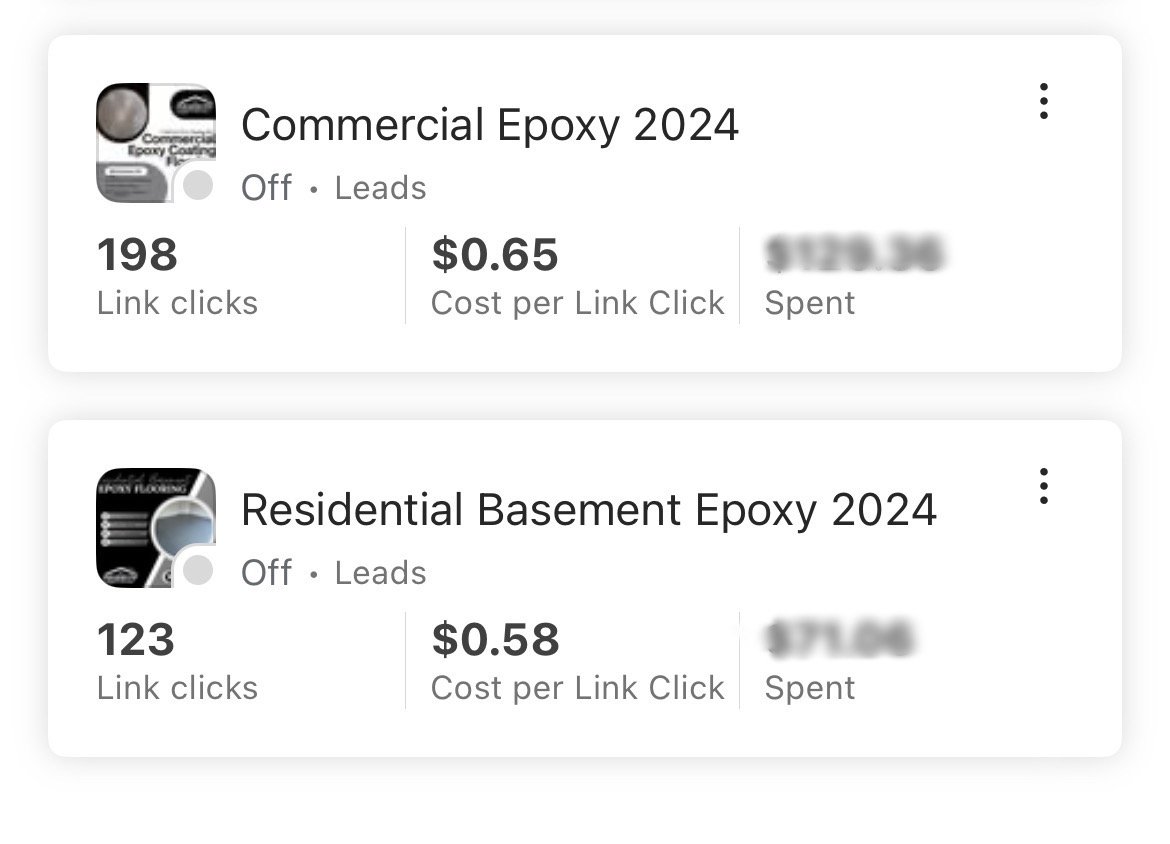Select the 198 Link clicks metric
Image resolution: width=1170 pixels, height=844 pixels.
[x=177, y=275]
